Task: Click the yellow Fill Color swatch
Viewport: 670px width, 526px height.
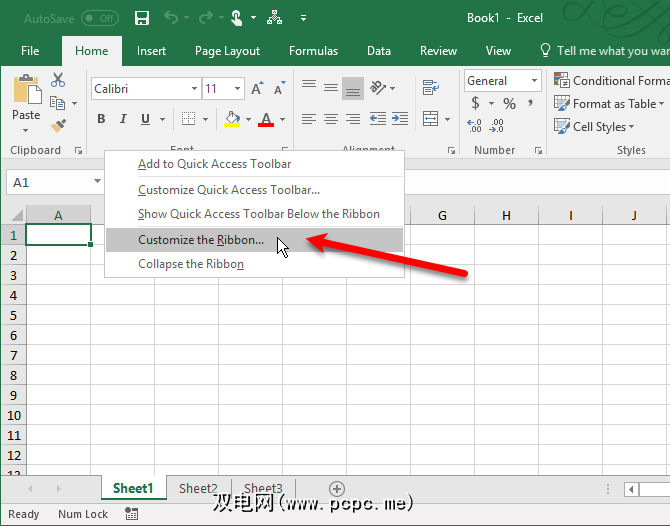Action: (x=232, y=120)
